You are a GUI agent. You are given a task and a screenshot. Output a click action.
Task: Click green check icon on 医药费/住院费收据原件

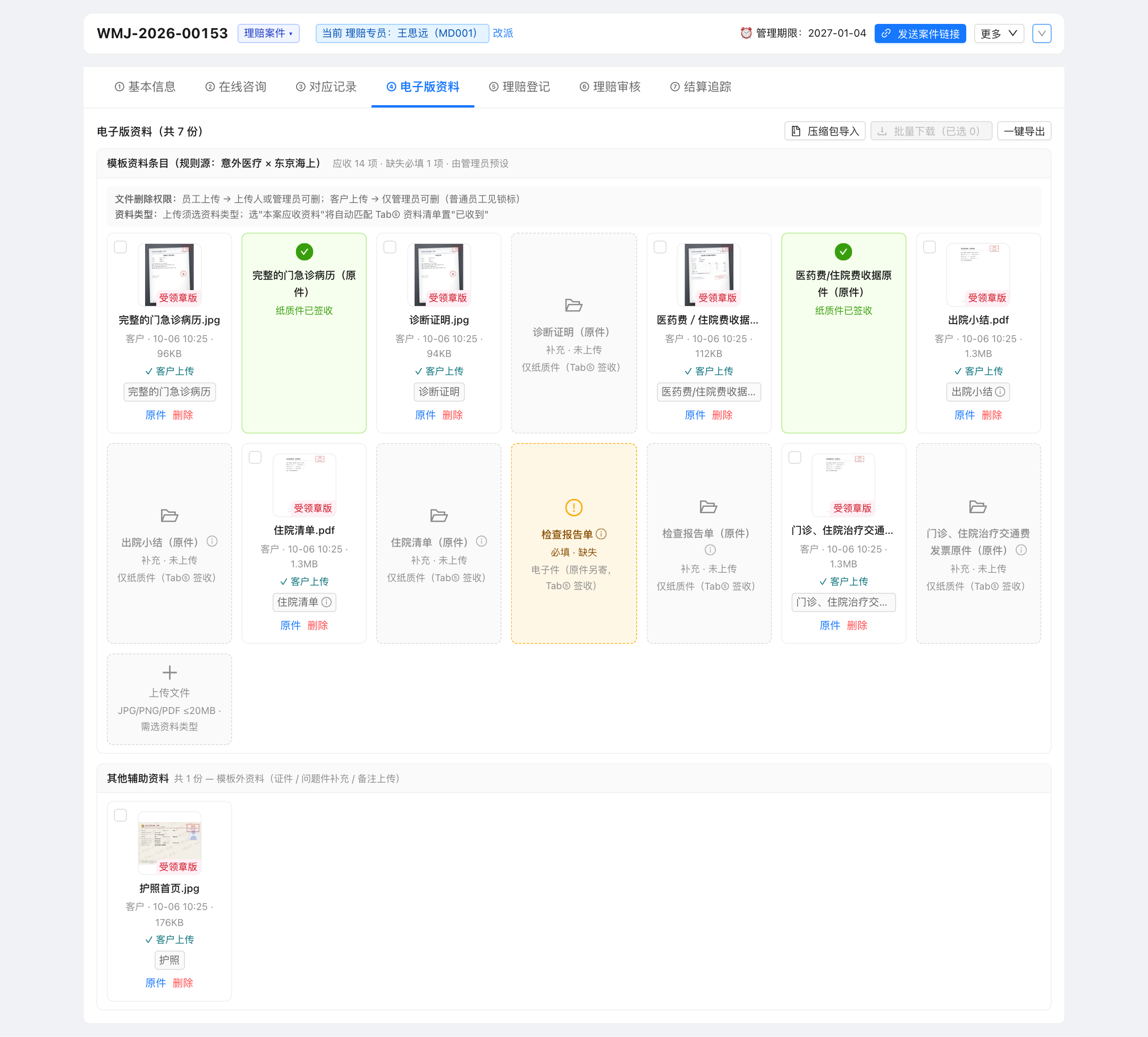843,252
